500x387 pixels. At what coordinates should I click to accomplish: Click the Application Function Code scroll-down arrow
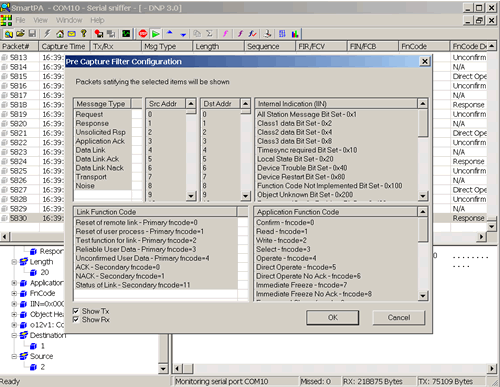423,295
